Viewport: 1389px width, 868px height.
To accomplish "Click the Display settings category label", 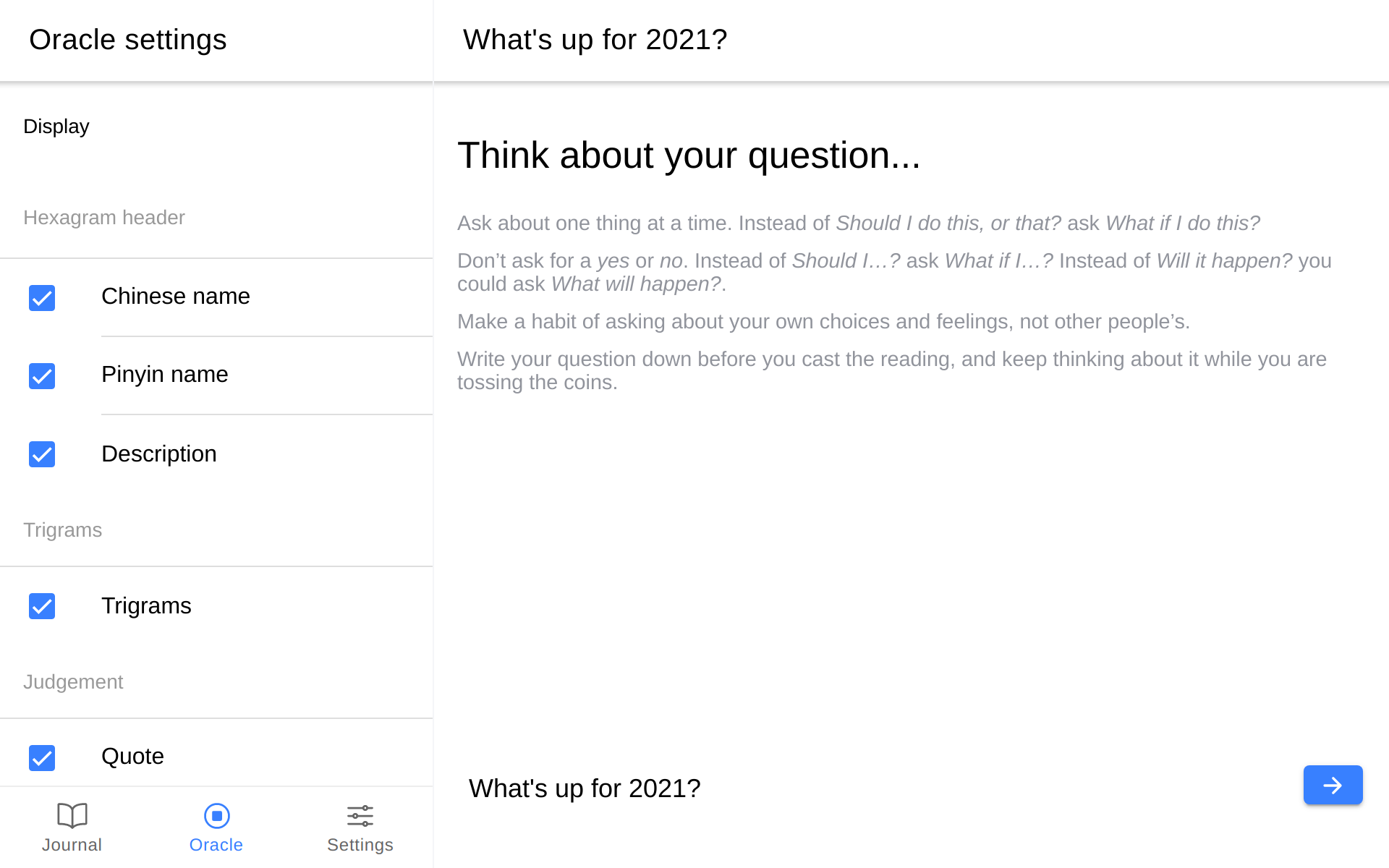I will (56, 125).
